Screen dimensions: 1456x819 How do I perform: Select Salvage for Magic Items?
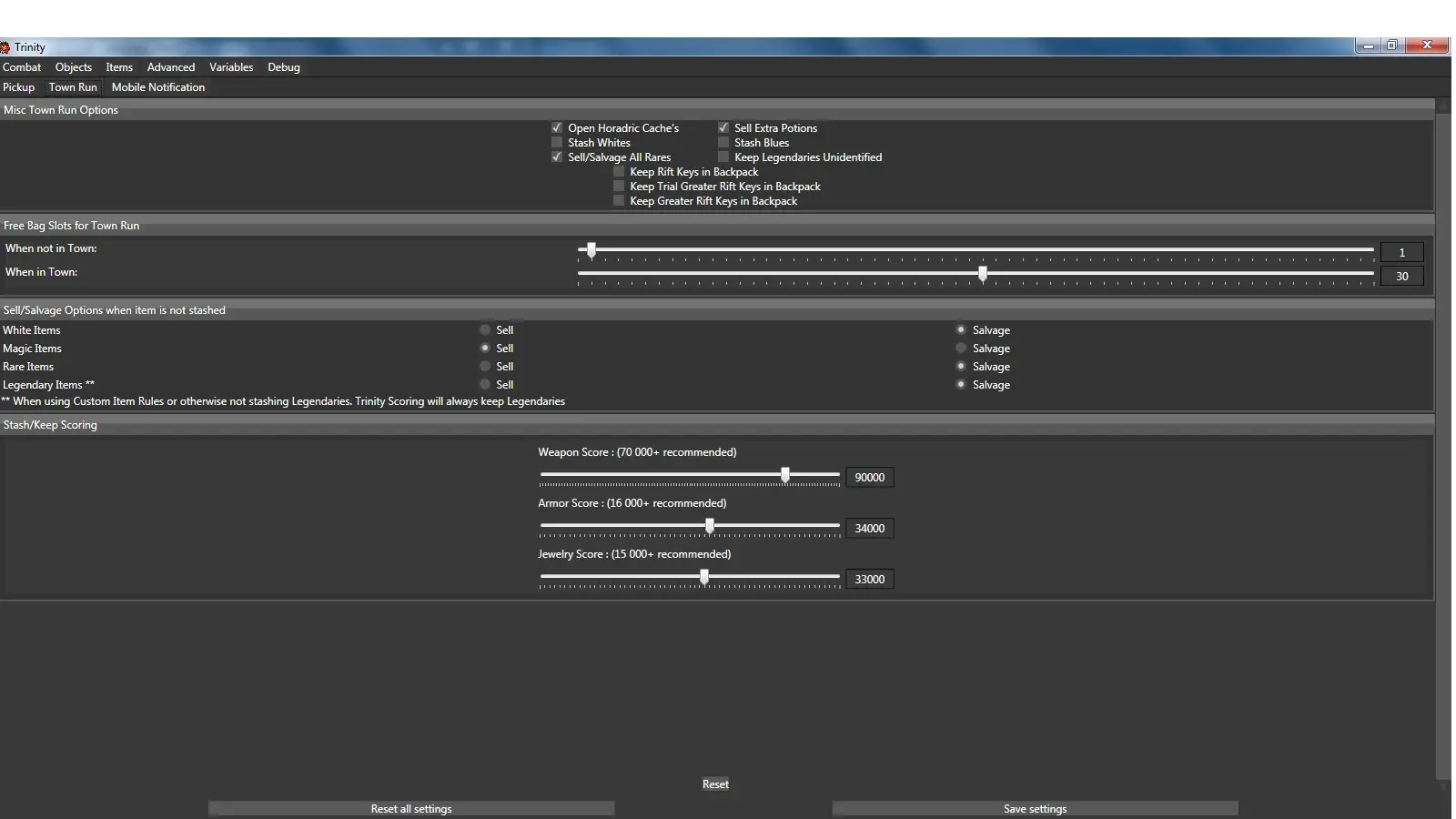[x=961, y=349]
